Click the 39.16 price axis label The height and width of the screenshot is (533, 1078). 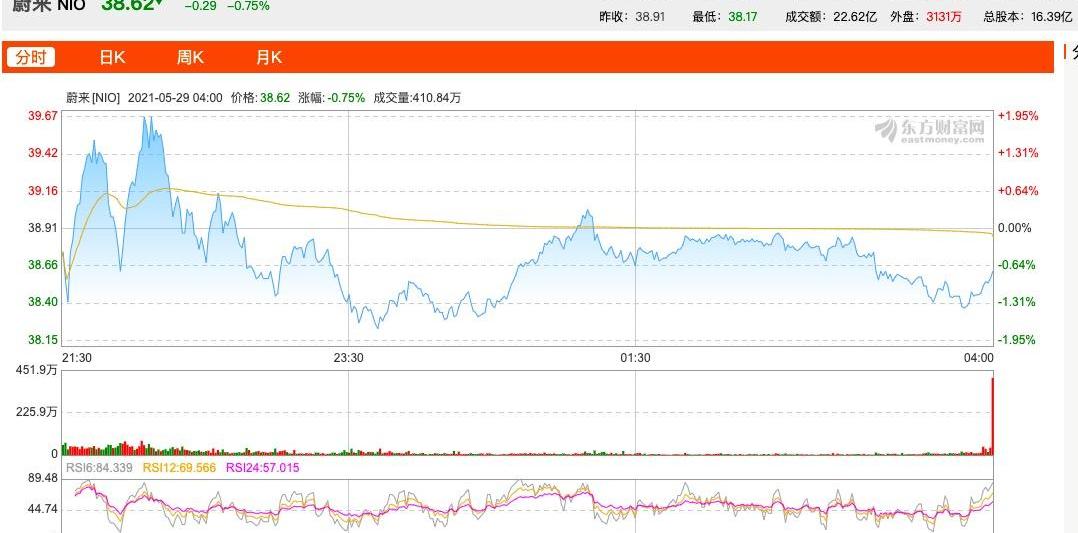coord(43,191)
